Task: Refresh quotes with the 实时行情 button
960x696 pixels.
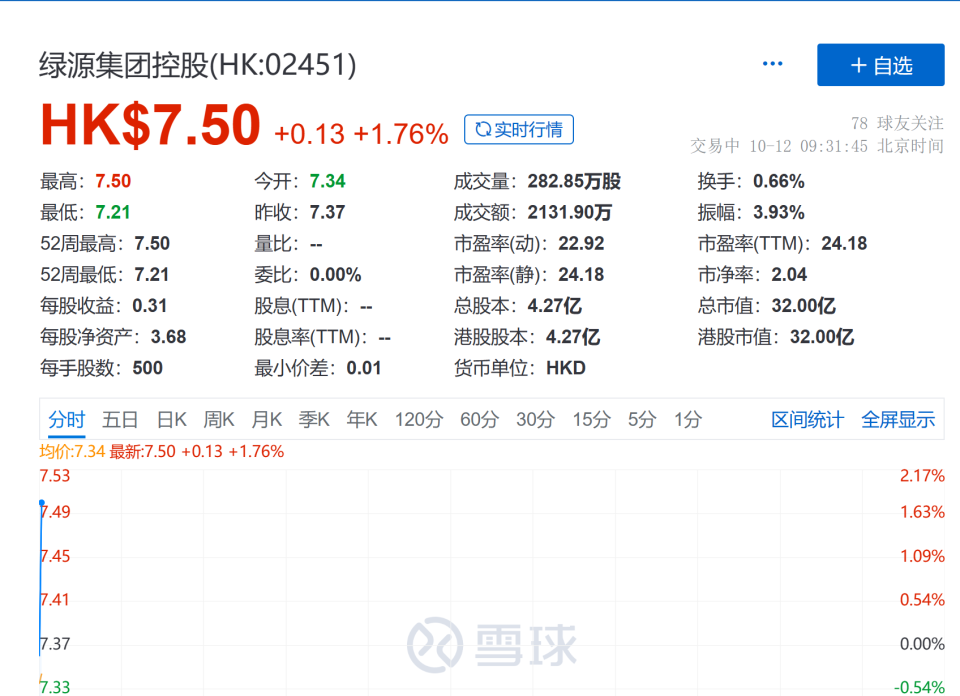Action: point(519,129)
